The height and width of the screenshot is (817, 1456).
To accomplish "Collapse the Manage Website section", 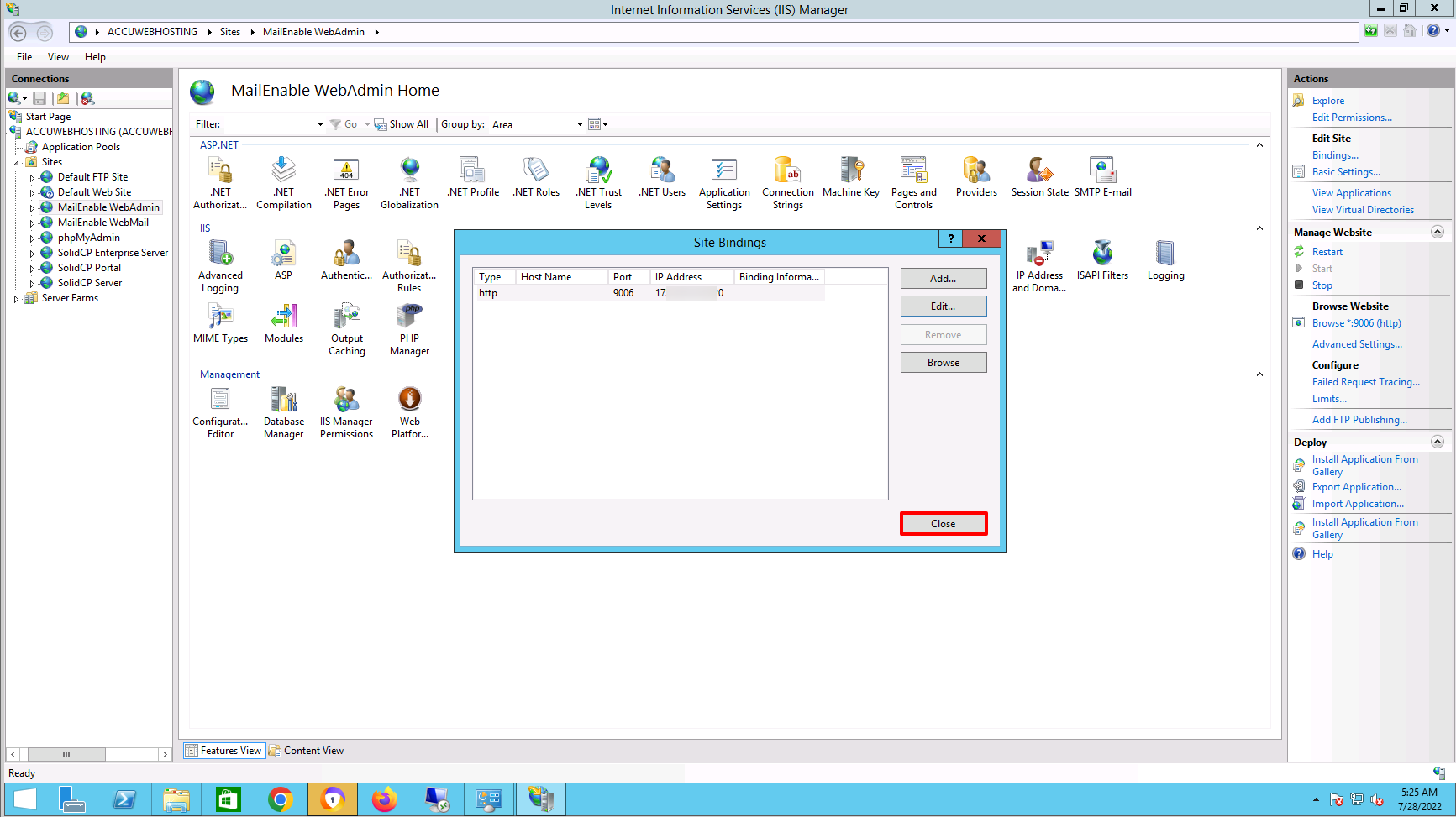I will (1438, 232).
